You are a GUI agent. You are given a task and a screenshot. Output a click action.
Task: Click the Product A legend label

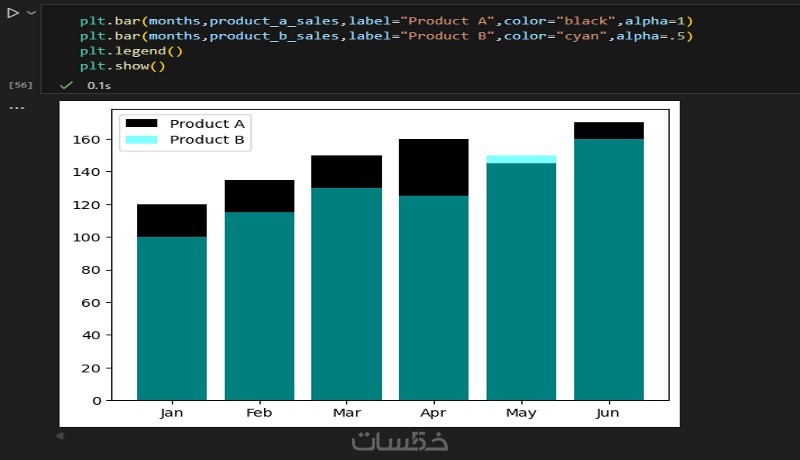click(207, 123)
